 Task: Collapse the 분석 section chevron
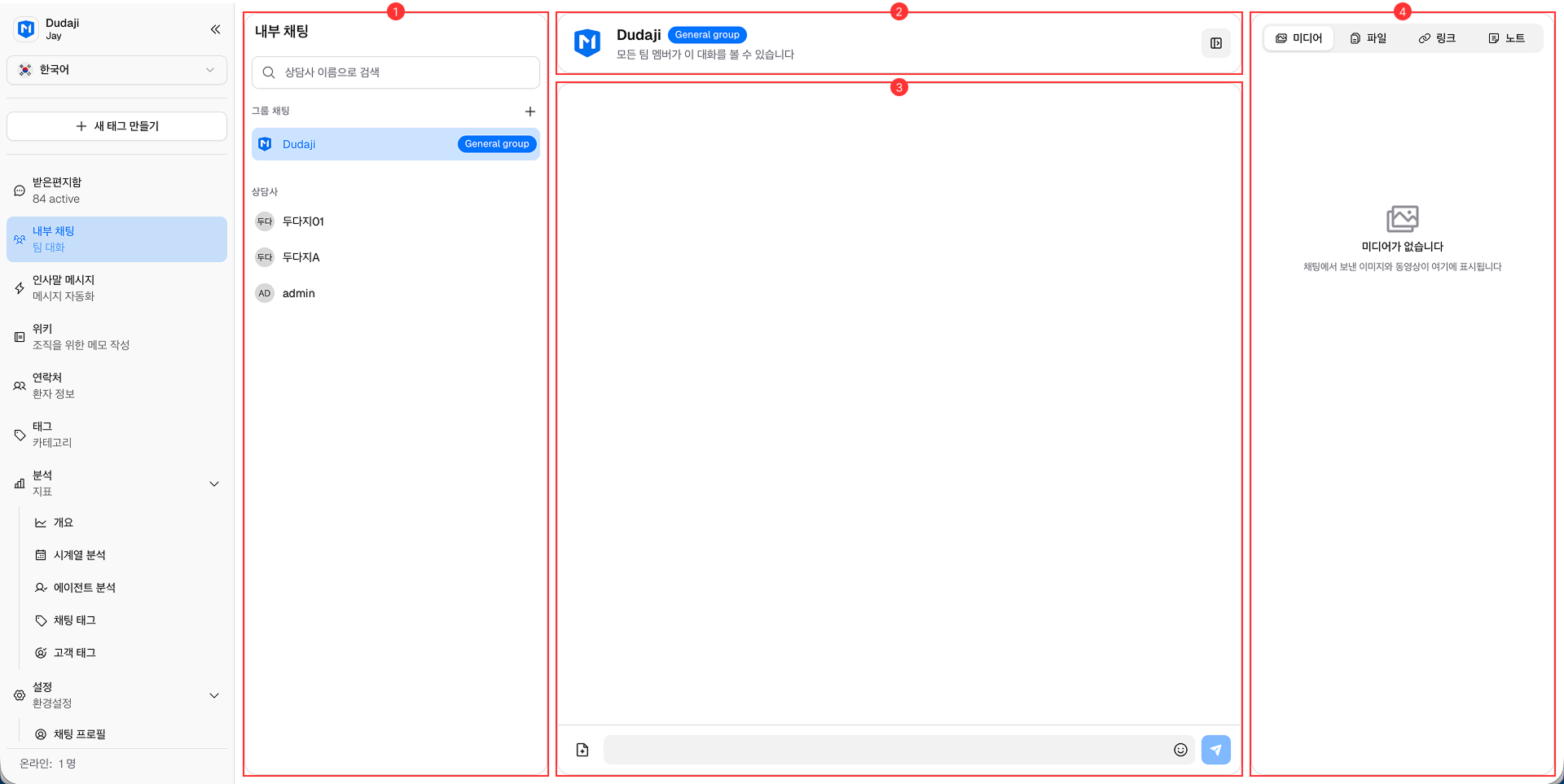click(x=214, y=483)
